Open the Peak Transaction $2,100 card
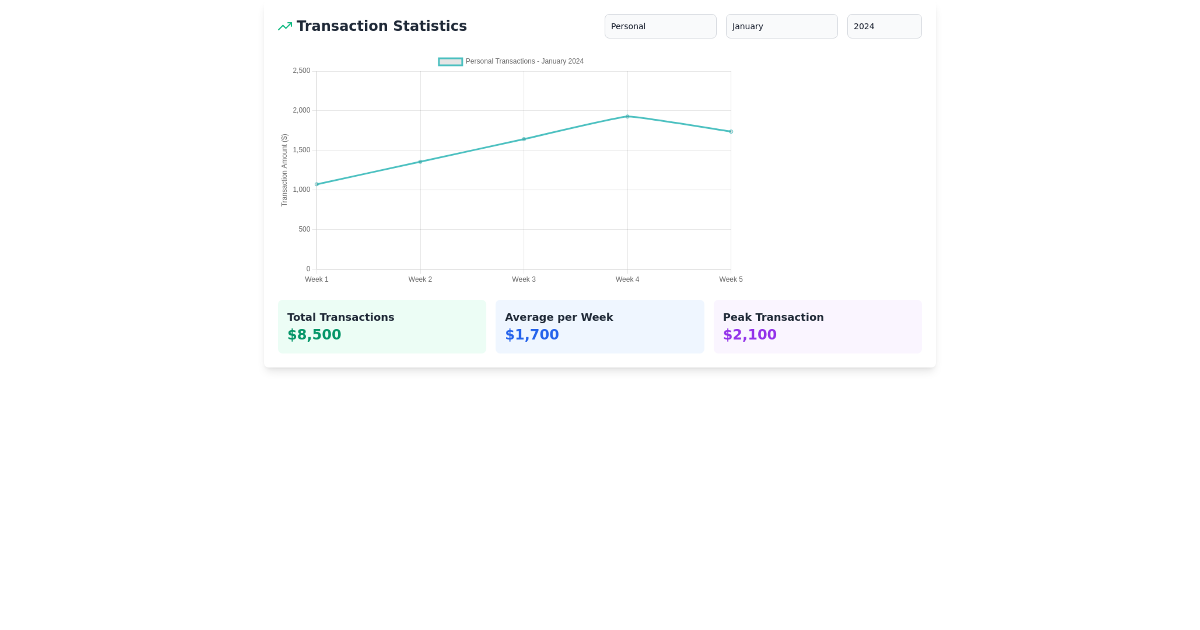1200x630 pixels. coord(818,326)
